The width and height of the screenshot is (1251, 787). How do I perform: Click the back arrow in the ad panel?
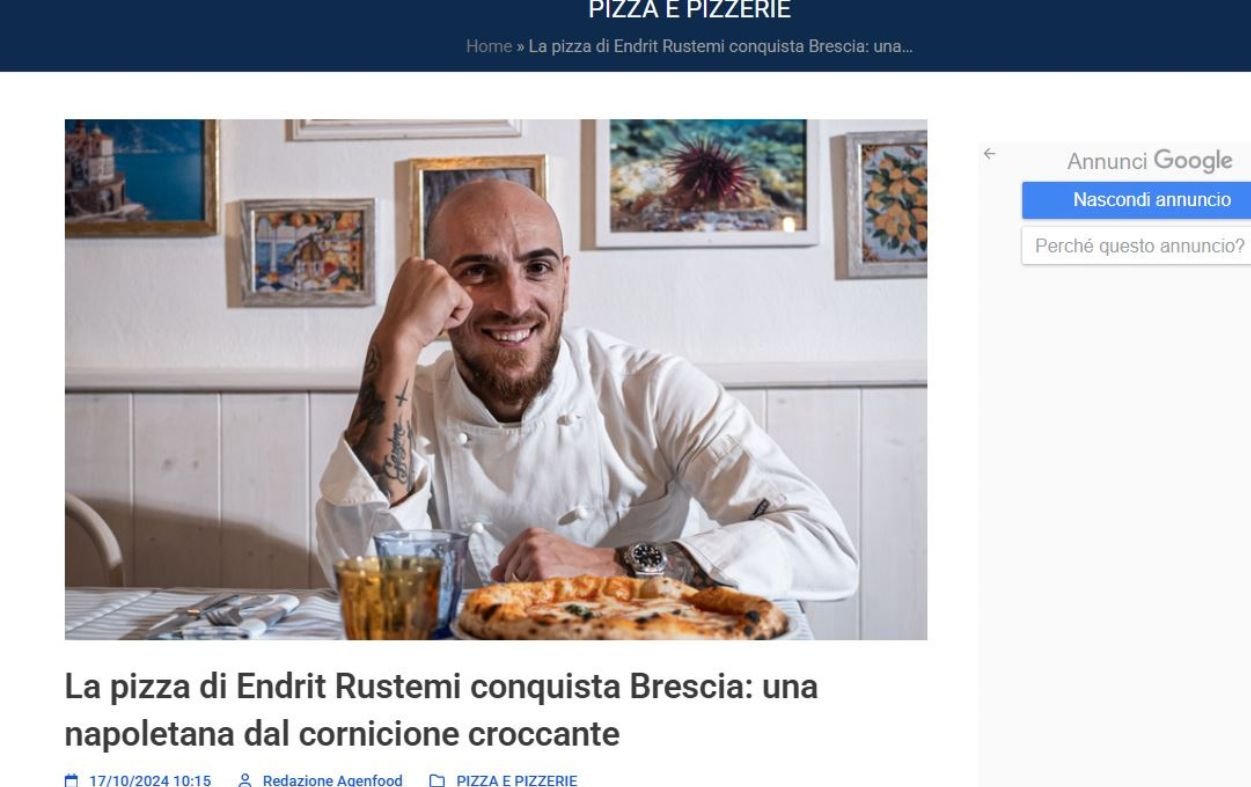(x=989, y=153)
